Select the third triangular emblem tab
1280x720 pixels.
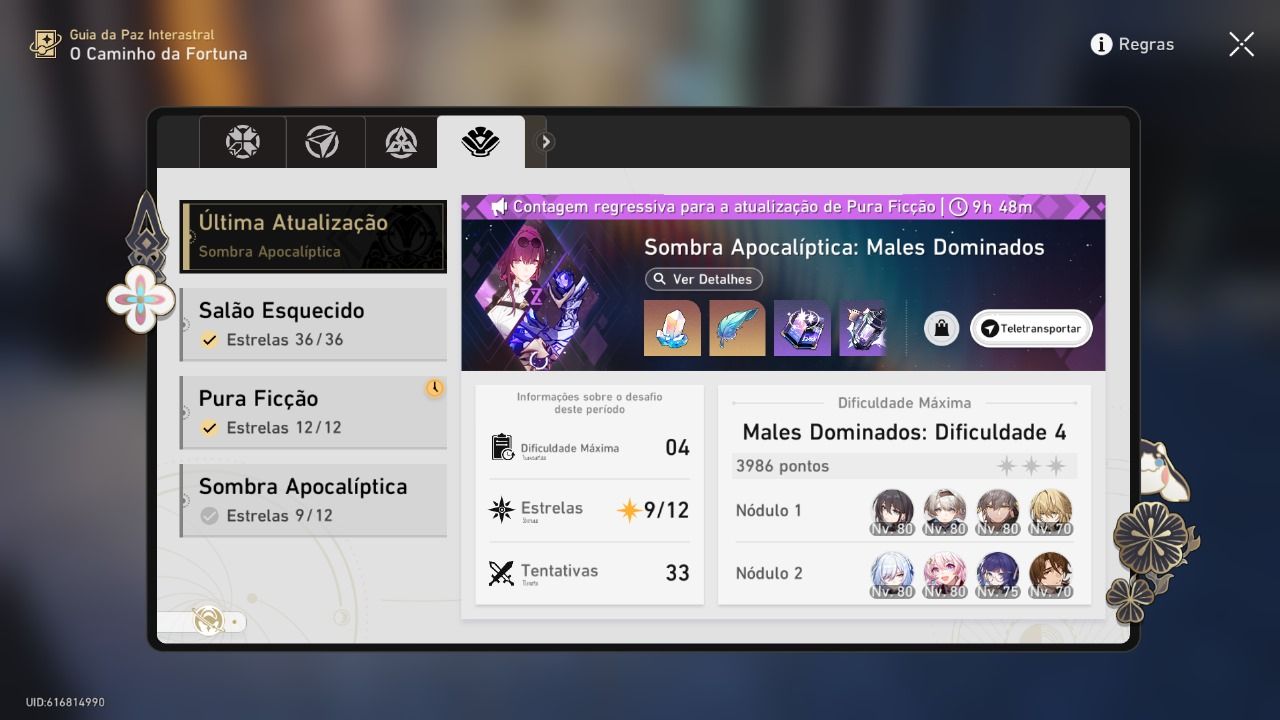tap(401, 142)
